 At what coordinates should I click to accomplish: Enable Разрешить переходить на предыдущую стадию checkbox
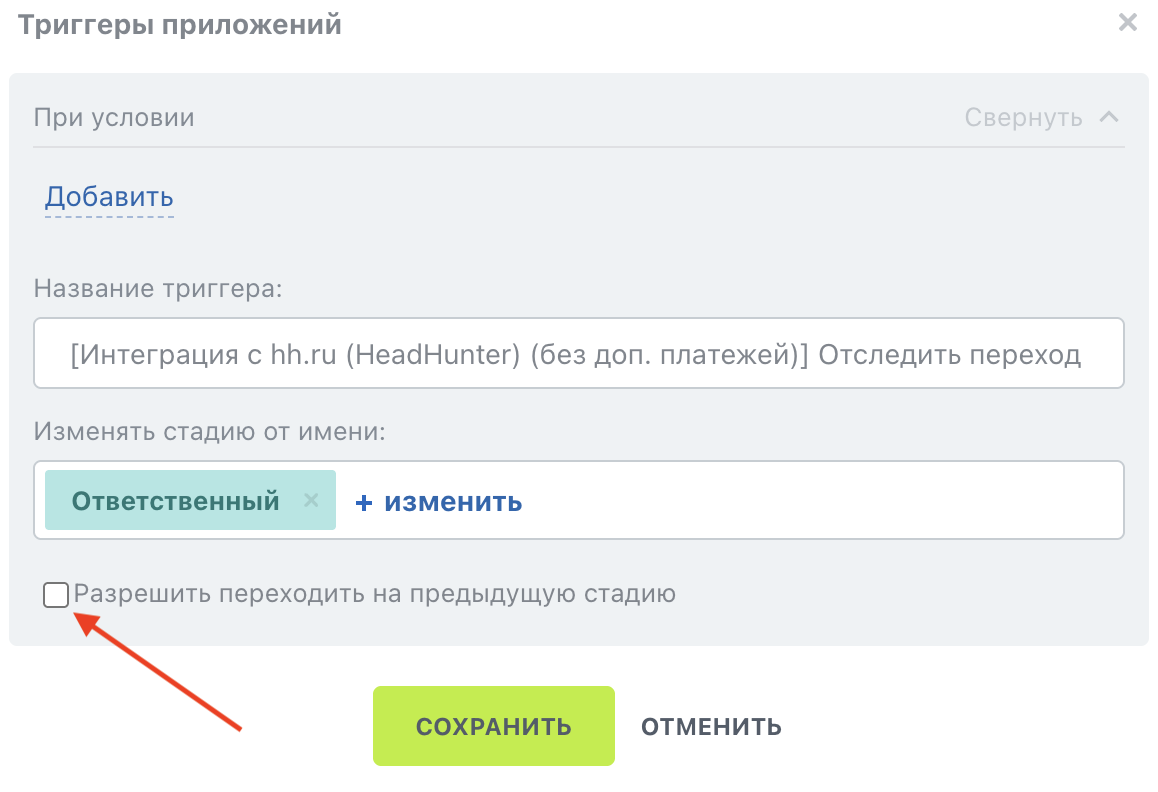[55, 595]
